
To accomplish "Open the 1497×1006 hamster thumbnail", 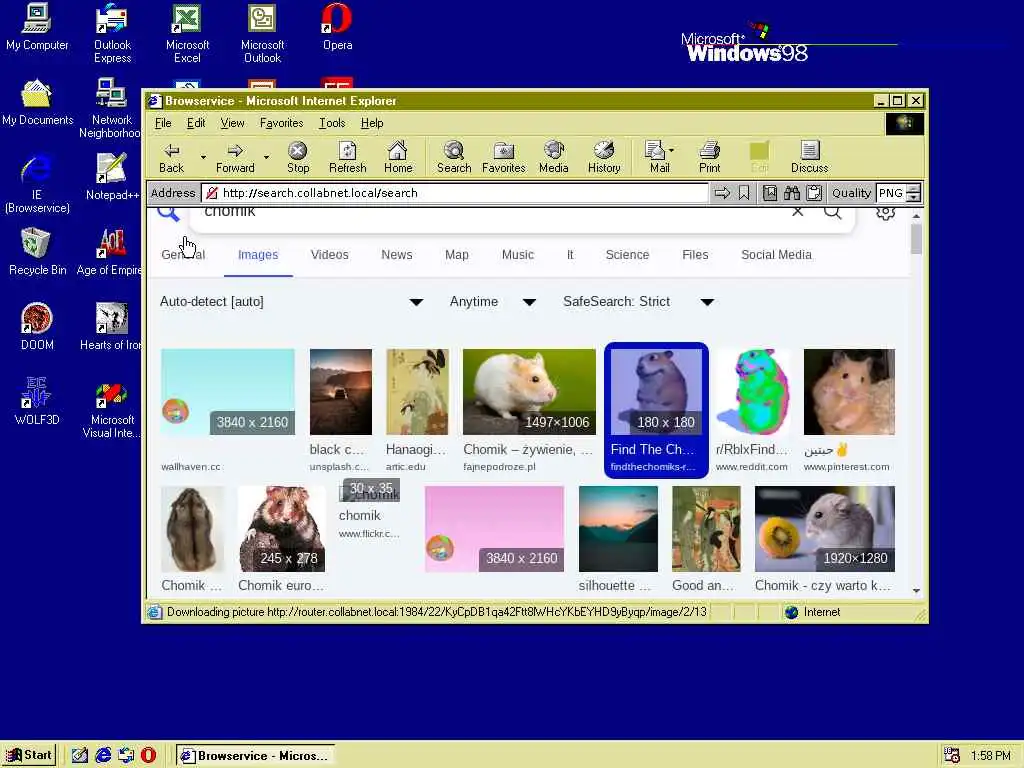I will click(x=529, y=392).
